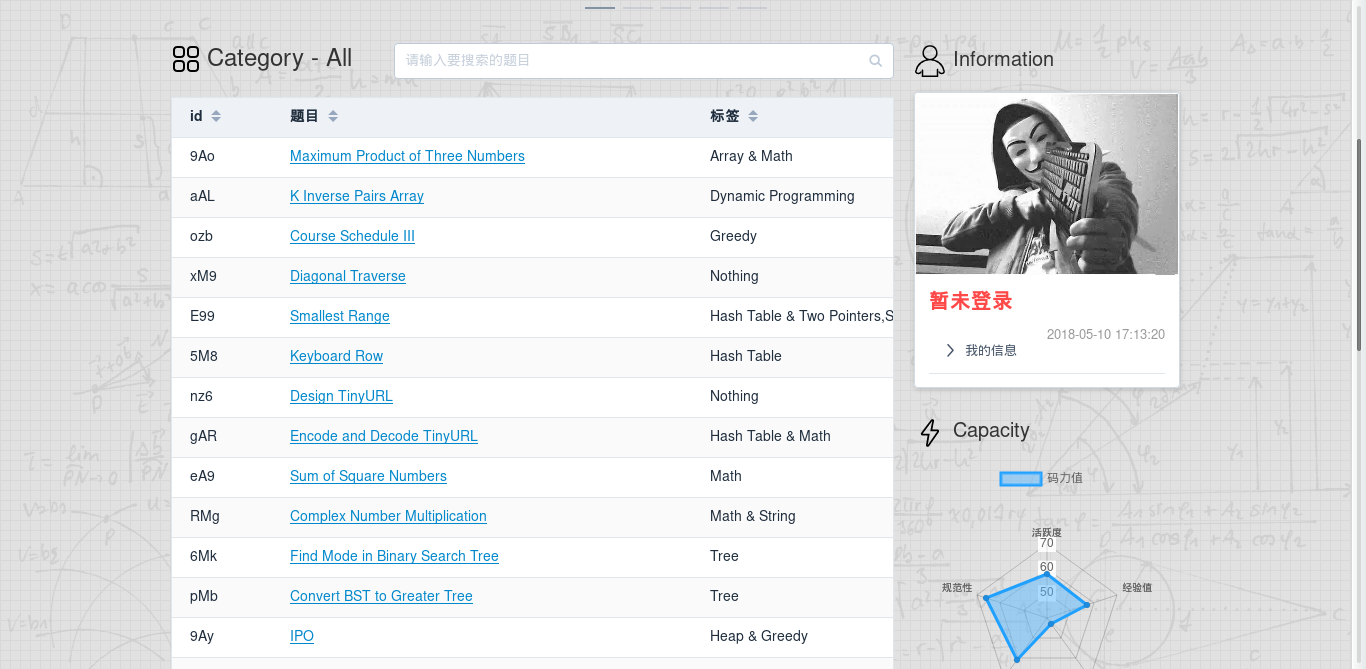
Task: Open Design TinyURL problem
Action: [341, 396]
